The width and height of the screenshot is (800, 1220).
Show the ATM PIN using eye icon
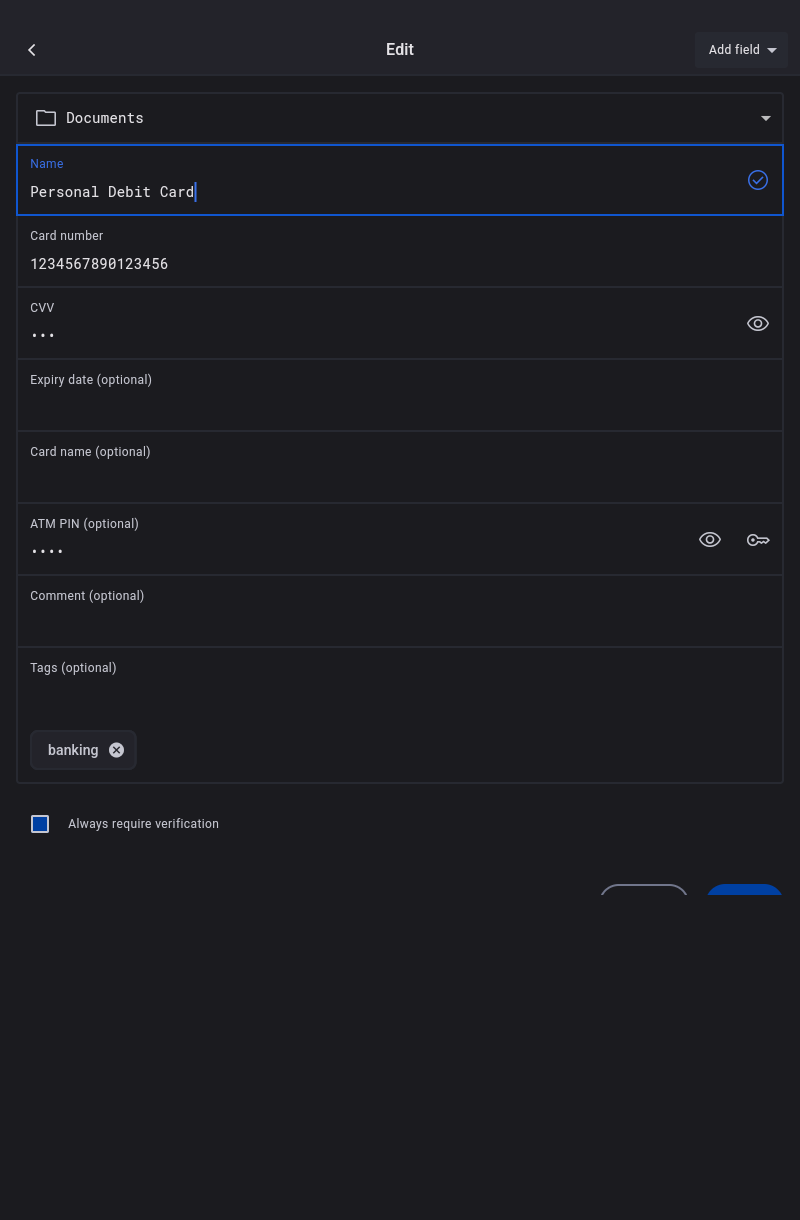(710, 540)
